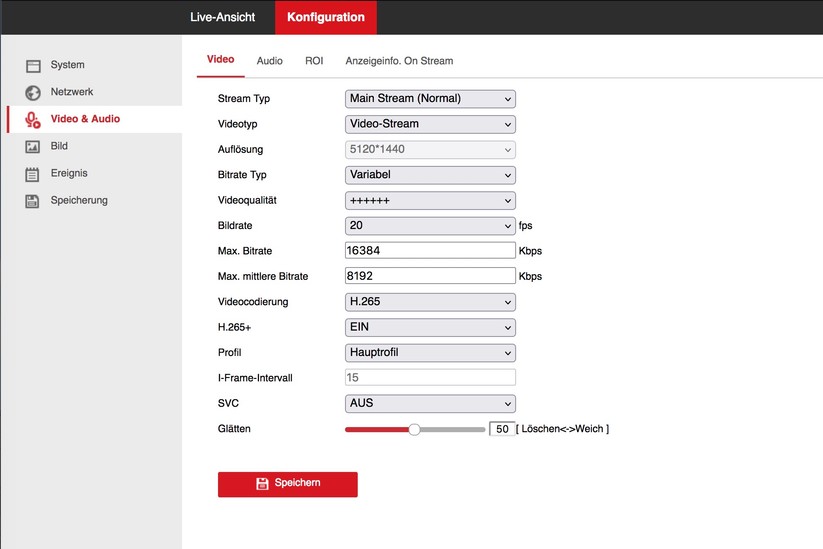The width and height of the screenshot is (823, 549).
Task: Click the Ereignis calendar icon
Action: pos(33,174)
